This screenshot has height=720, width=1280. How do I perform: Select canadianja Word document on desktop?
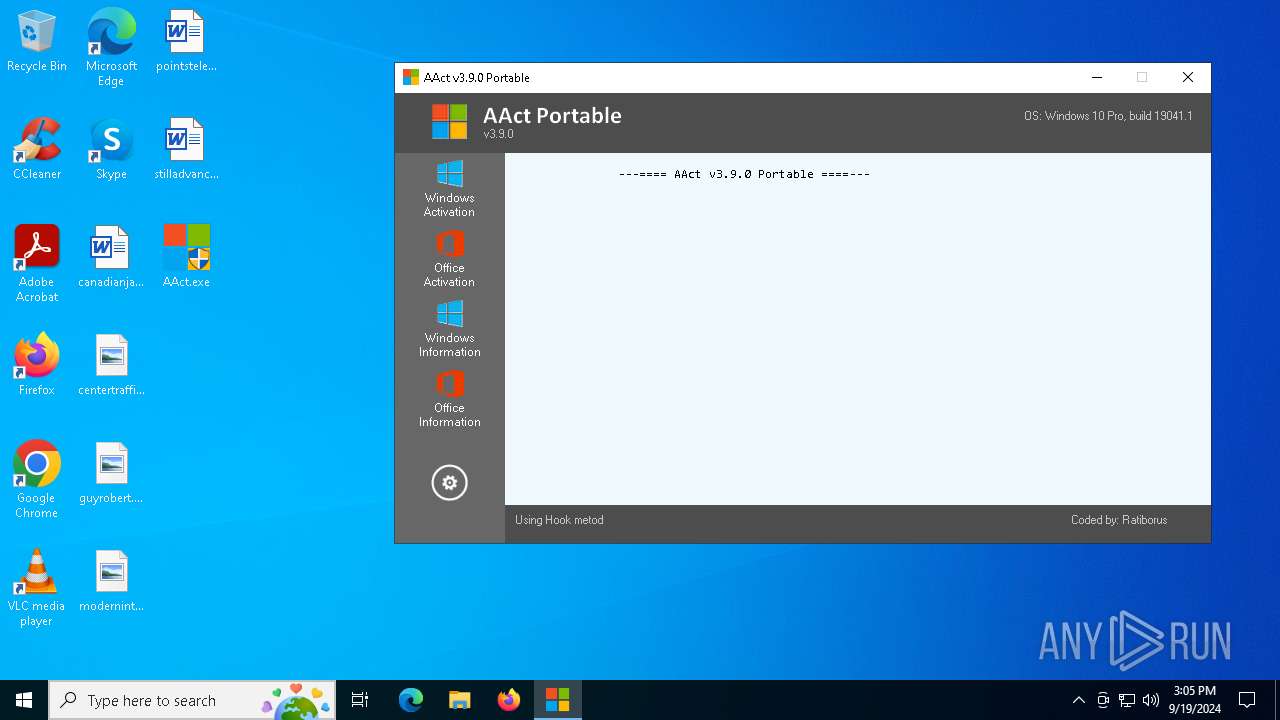111,258
